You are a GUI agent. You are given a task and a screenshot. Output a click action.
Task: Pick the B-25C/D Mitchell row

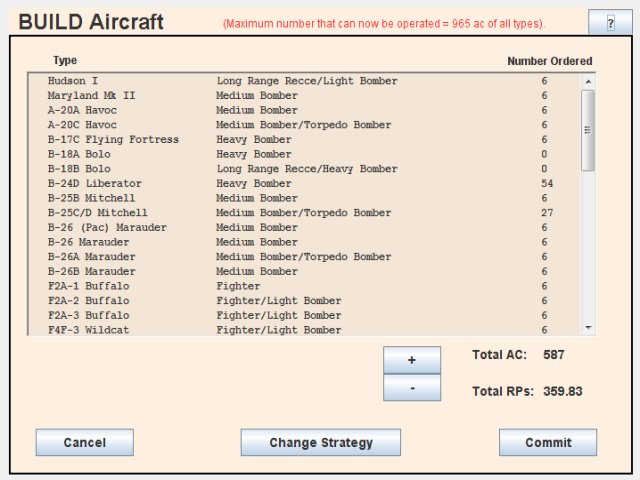point(300,213)
